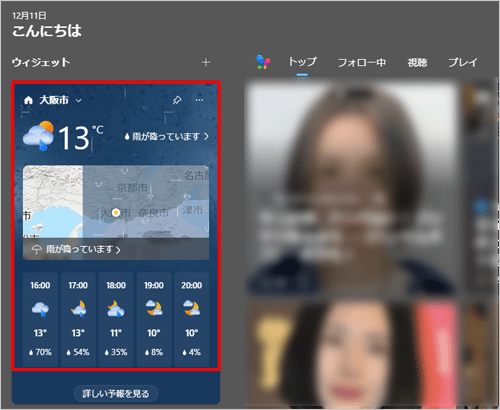The height and width of the screenshot is (410, 500).
Task: Click the plus icon to add widgets
Action: click(x=206, y=62)
